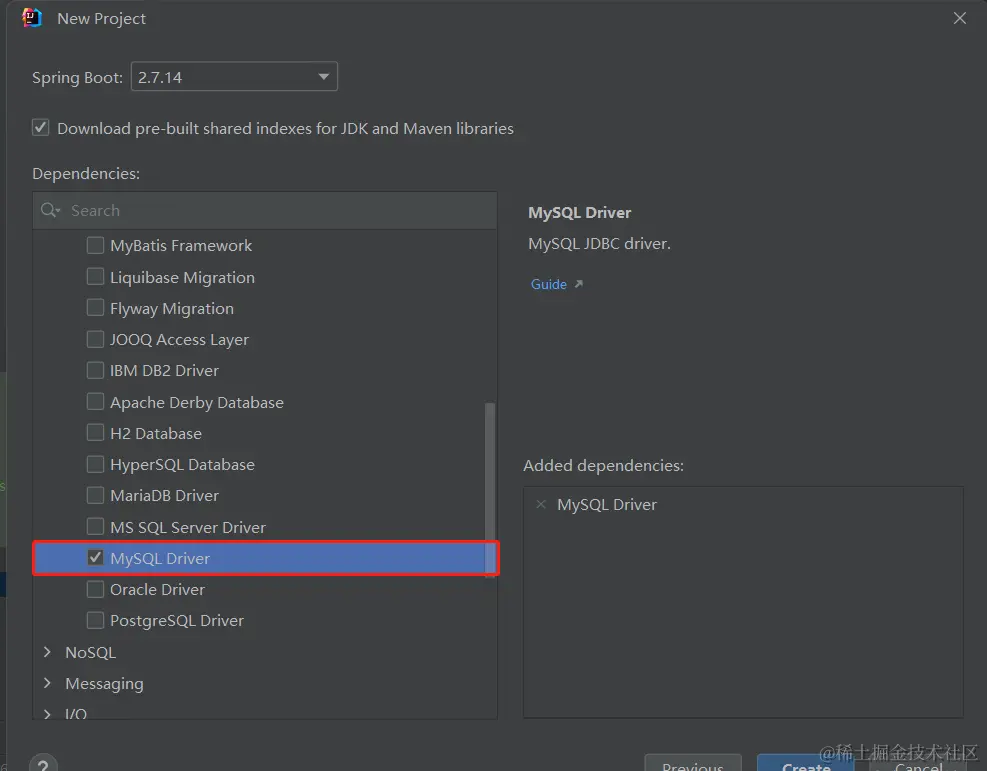Check the Apache Derby Database checkbox
The image size is (987, 771).
coord(95,402)
